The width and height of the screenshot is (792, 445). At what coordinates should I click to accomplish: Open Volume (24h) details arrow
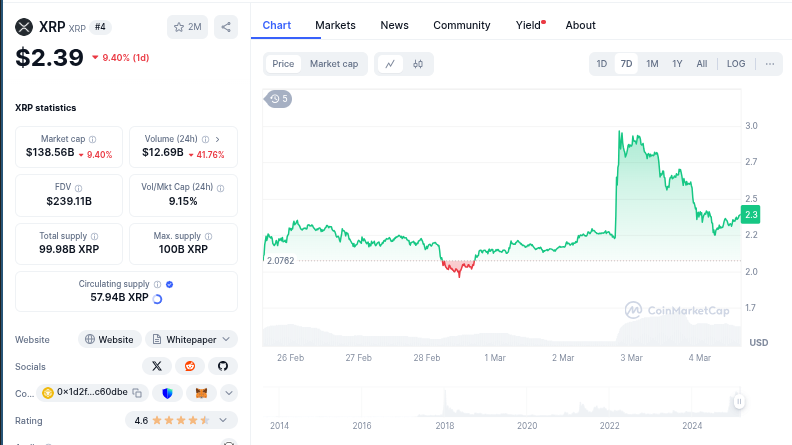[x=218, y=139]
